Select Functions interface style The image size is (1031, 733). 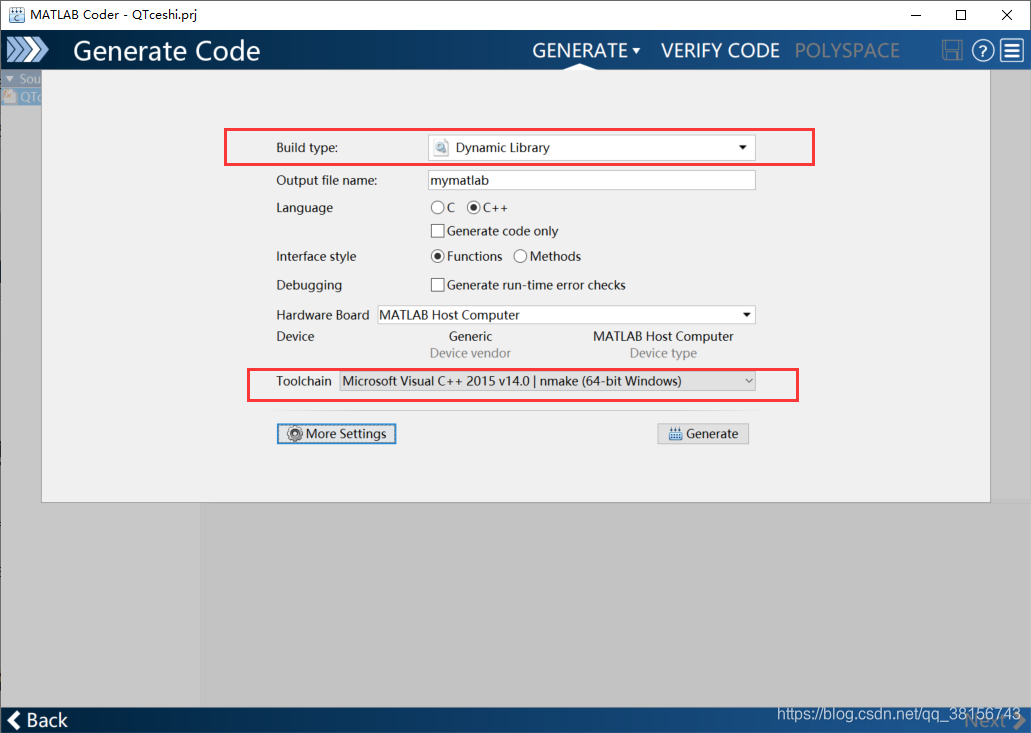[x=437, y=256]
